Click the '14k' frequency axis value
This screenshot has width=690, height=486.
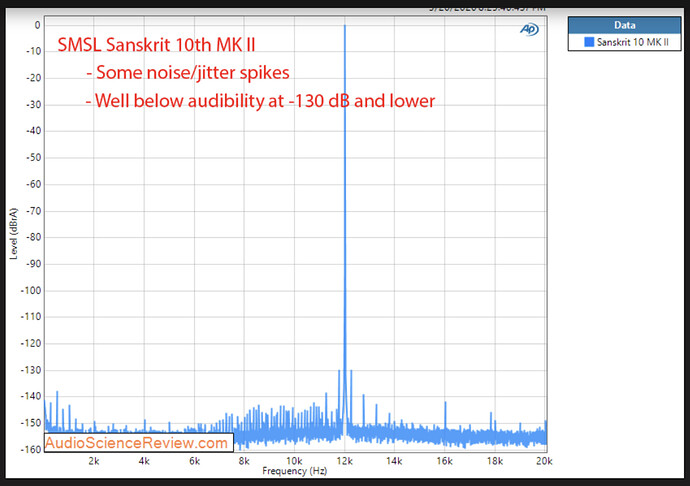[394, 461]
